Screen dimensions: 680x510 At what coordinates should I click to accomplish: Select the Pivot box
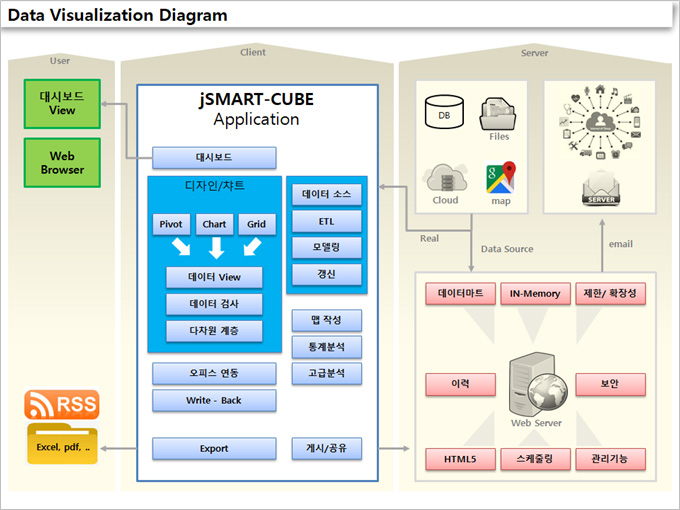tap(171, 224)
